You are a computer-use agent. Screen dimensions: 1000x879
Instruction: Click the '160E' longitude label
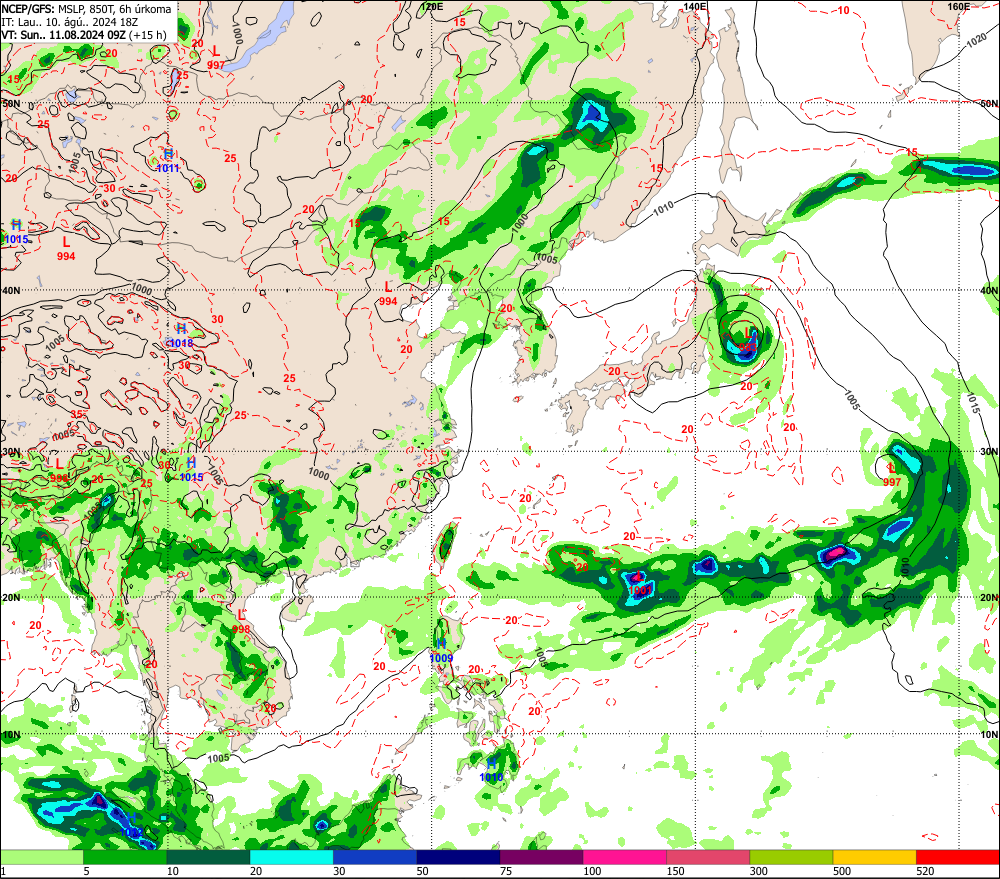point(959,6)
